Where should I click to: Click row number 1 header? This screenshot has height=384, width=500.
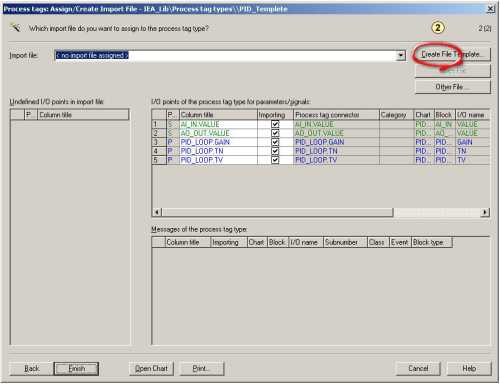(159, 124)
